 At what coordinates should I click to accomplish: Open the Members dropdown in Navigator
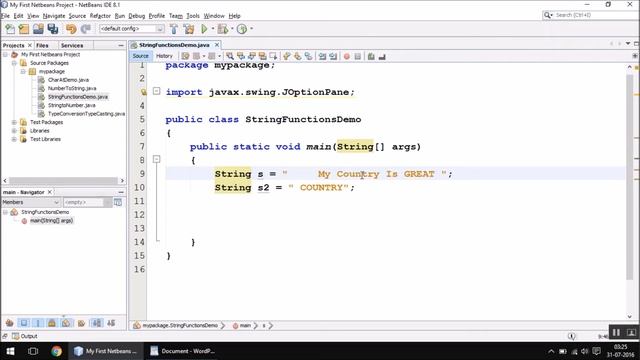pos(31,202)
